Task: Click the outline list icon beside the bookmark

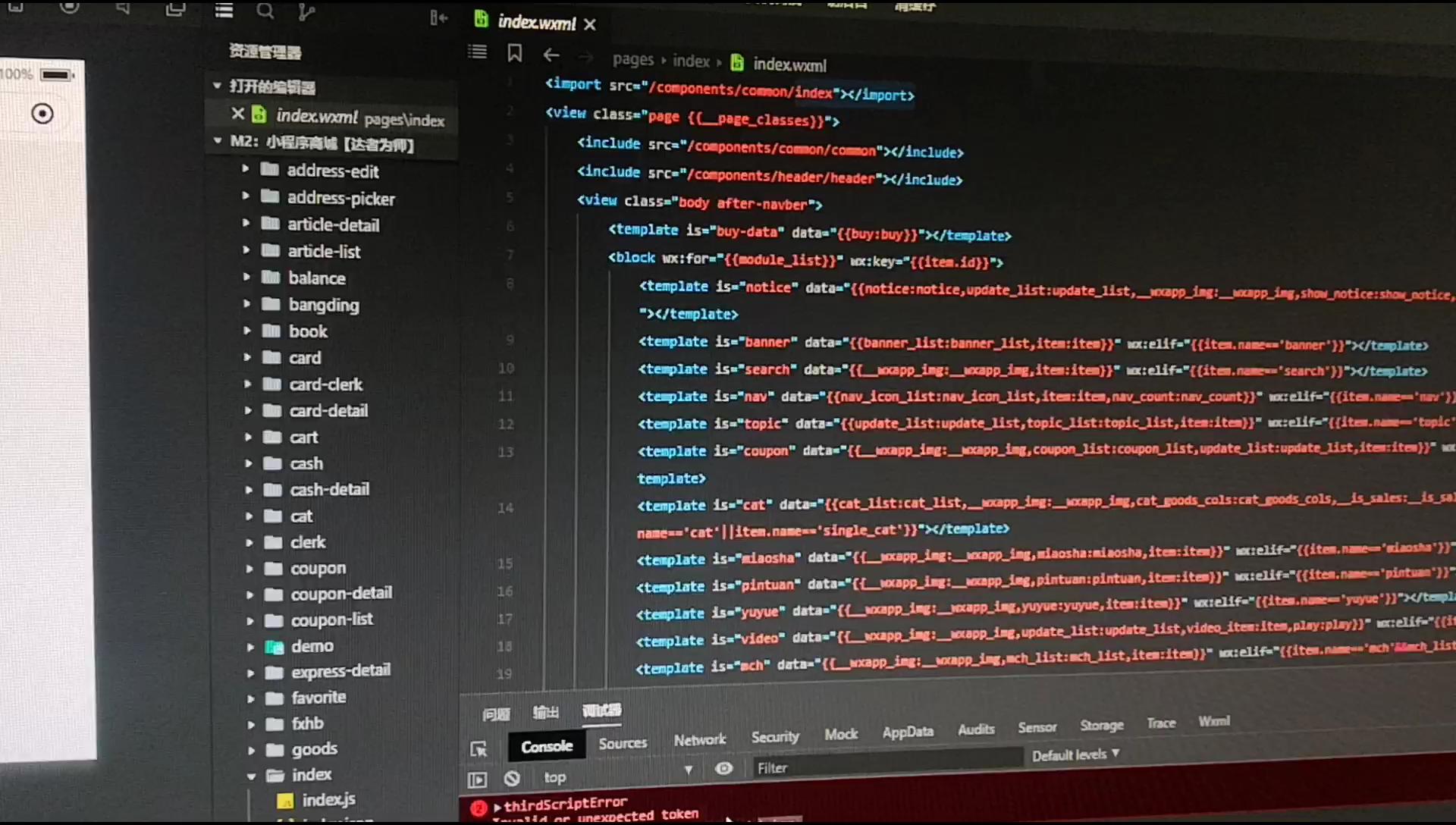Action: 478,52
